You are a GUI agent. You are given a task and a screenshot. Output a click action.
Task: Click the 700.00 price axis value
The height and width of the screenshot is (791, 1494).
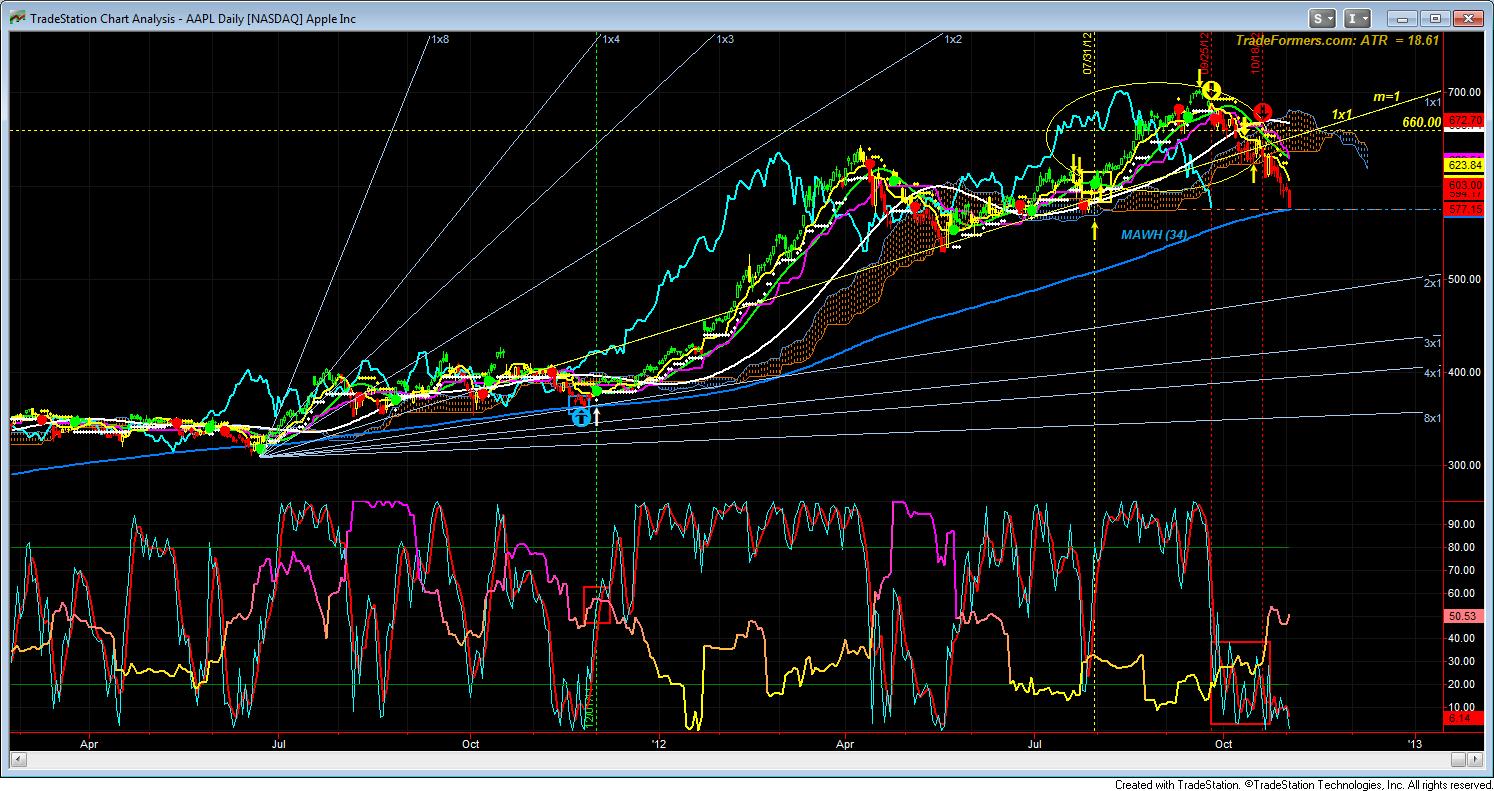[x=1463, y=92]
